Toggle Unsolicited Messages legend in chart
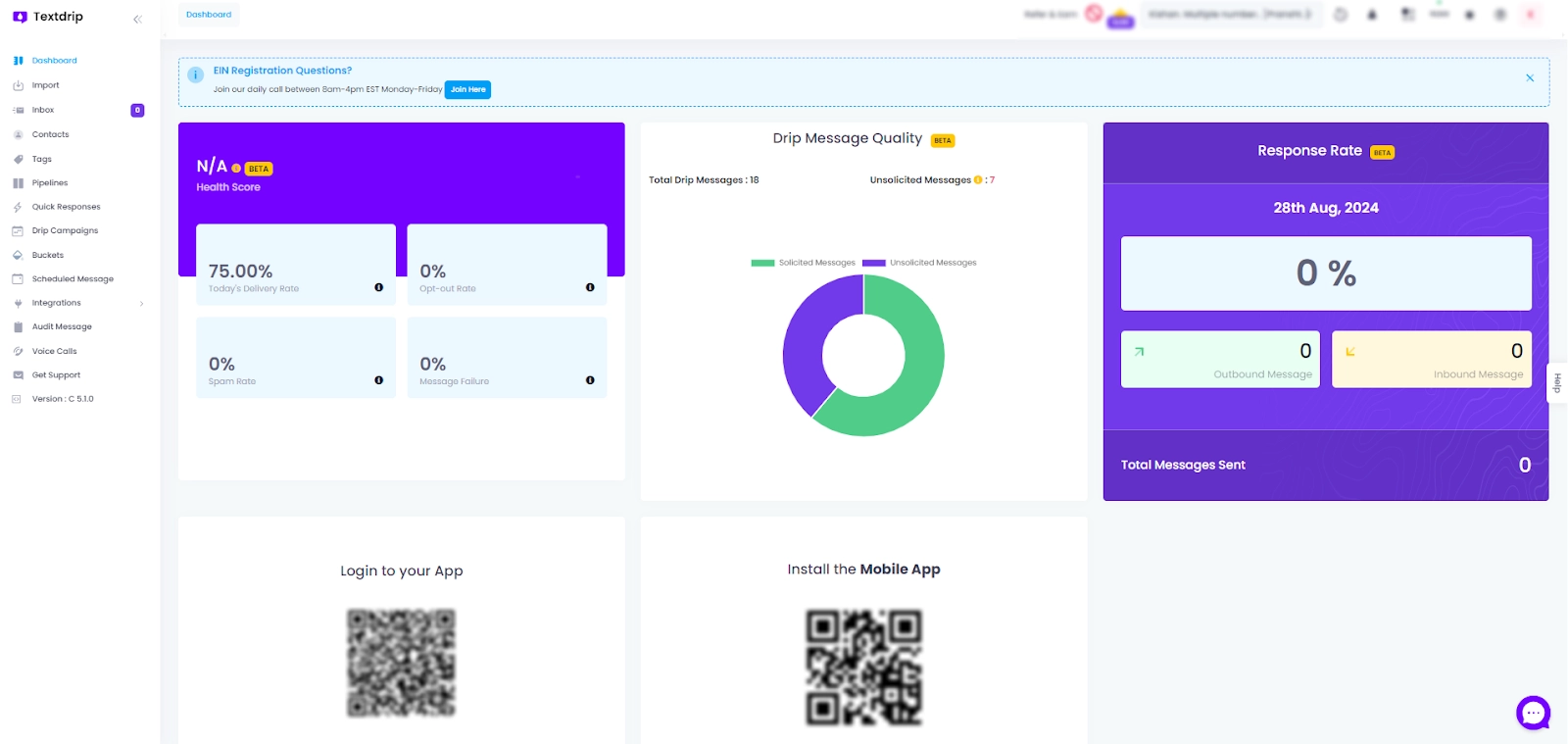 coord(919,263)
